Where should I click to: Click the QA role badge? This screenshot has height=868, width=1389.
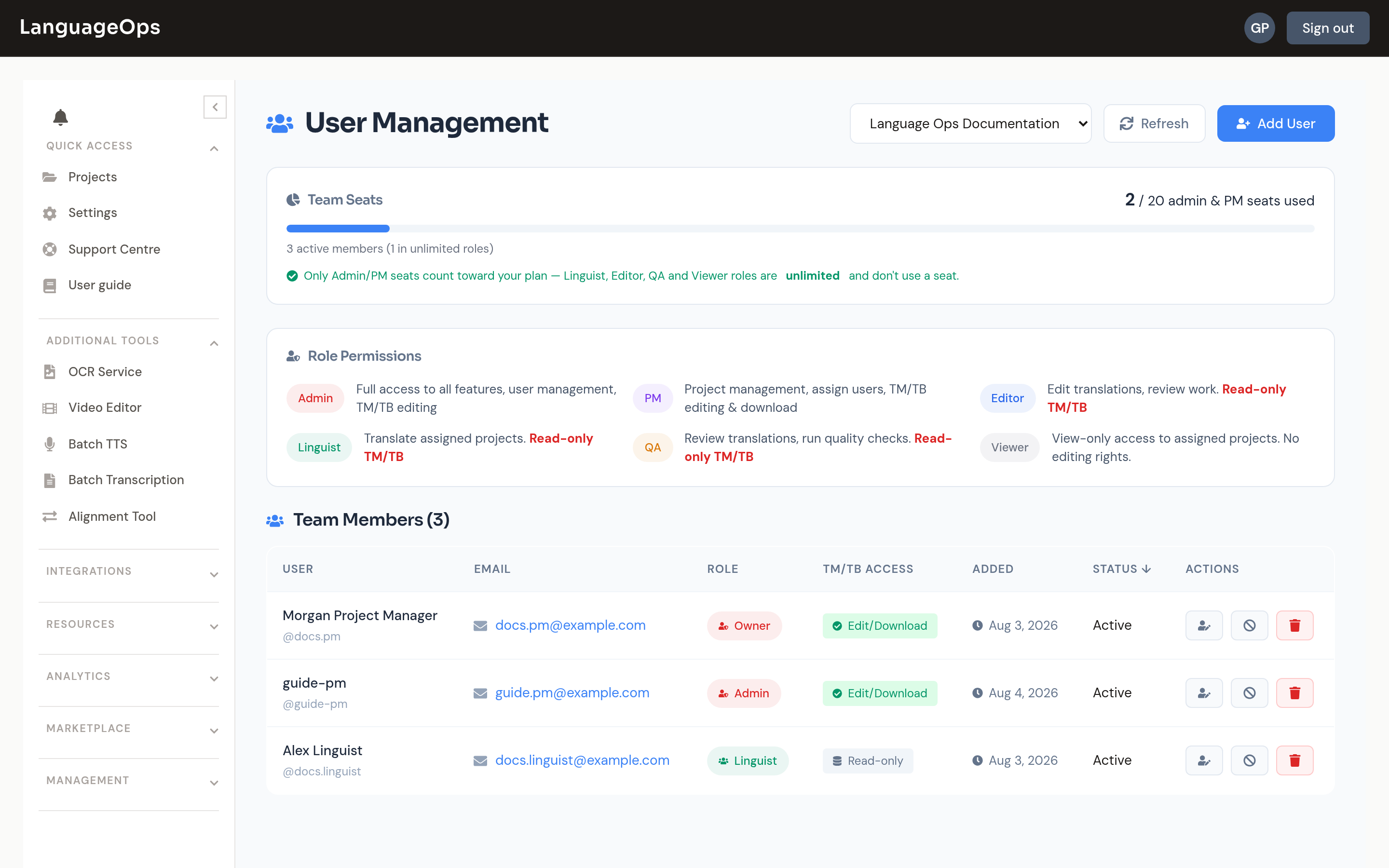(x=653, y=448)
